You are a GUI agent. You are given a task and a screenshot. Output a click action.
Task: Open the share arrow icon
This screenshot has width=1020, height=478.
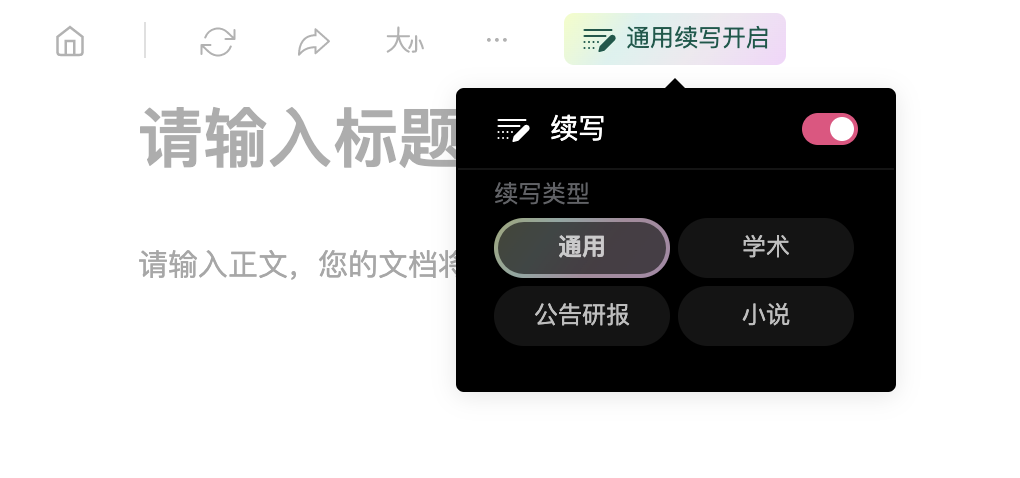(314, 42)
